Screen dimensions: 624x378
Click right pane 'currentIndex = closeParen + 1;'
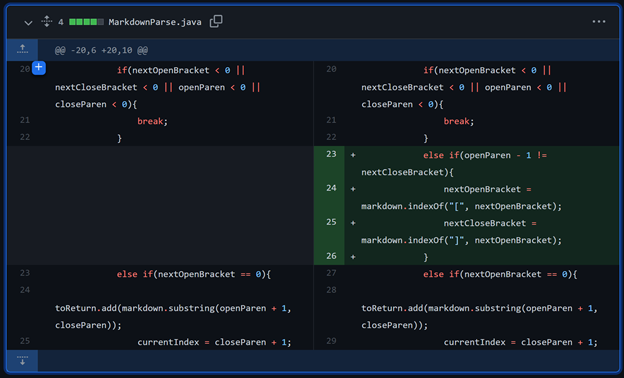(x=521, y=342)
